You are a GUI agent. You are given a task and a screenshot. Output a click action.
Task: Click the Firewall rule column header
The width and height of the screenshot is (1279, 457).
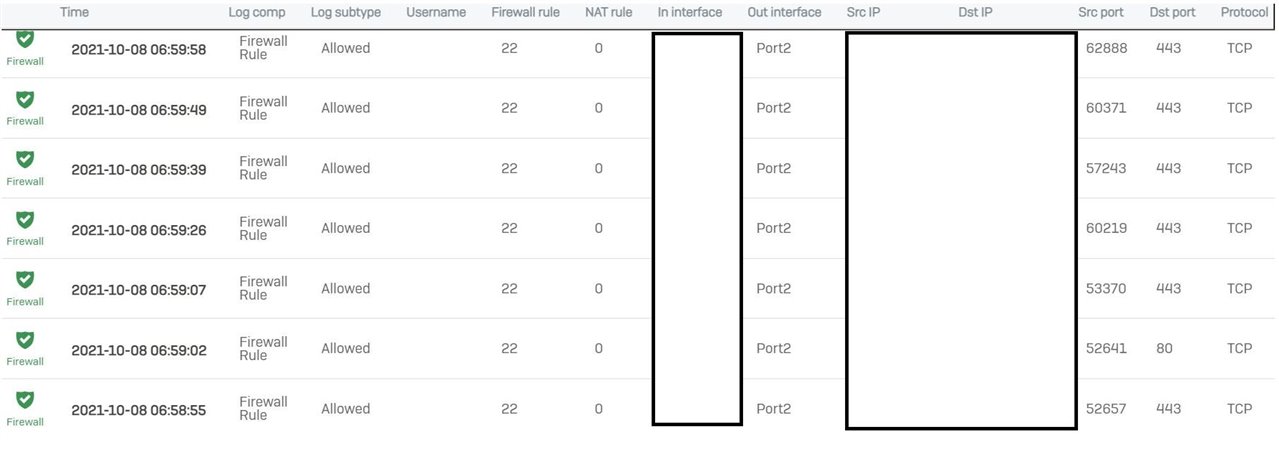(x=526, y=12)
